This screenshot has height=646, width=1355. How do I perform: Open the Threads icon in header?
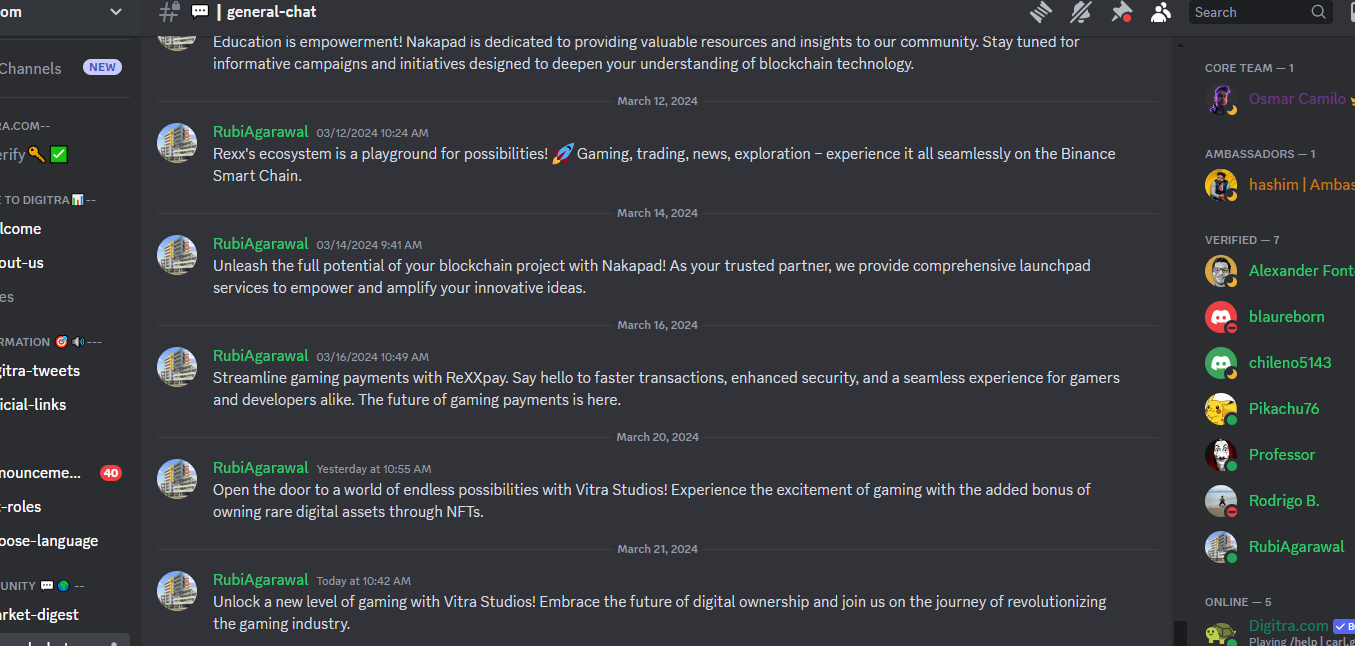pos(1041,12)
